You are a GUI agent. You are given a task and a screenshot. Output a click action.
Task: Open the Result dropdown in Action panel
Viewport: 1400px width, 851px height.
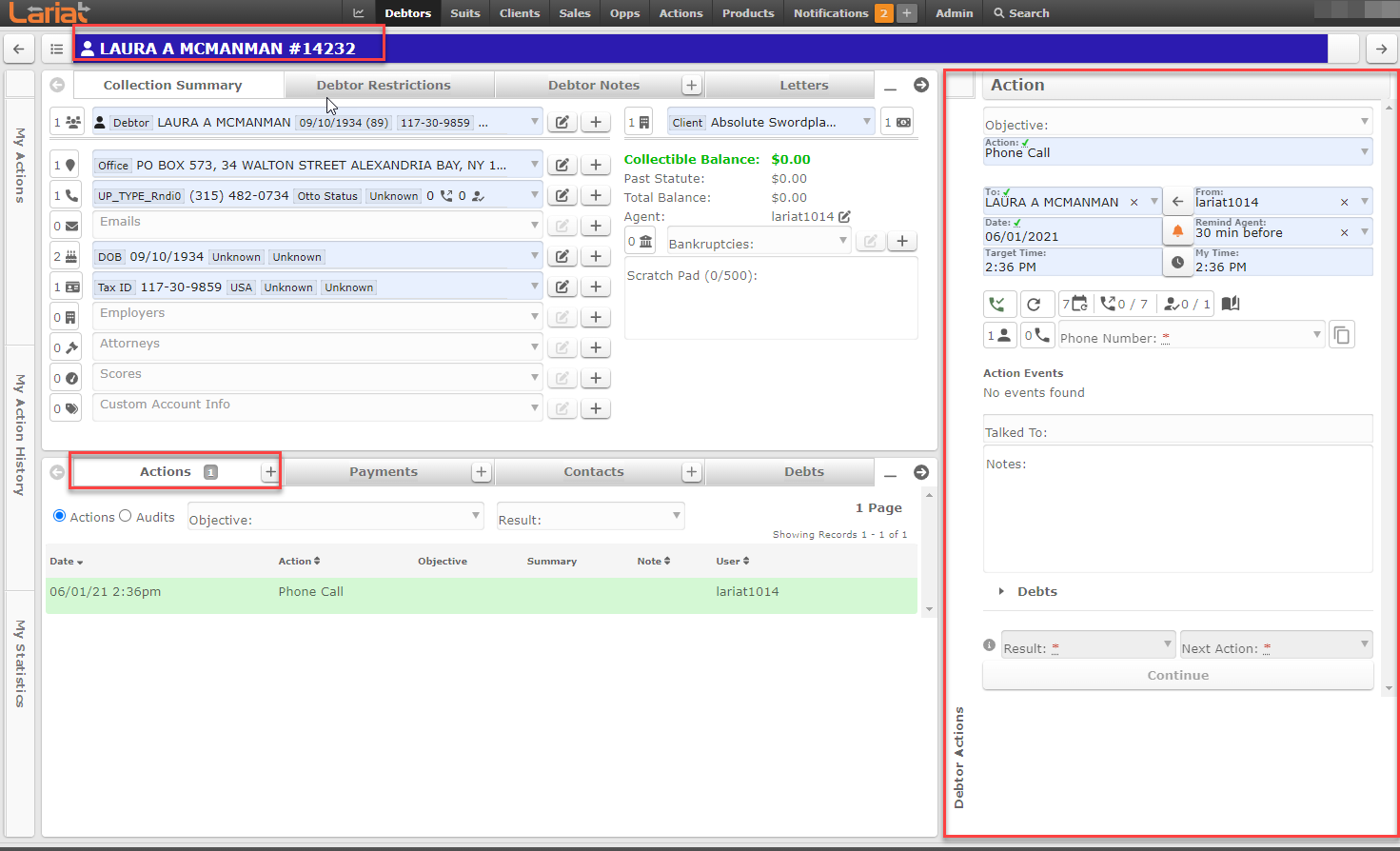pyautogui.click(x=1087, y=644)
